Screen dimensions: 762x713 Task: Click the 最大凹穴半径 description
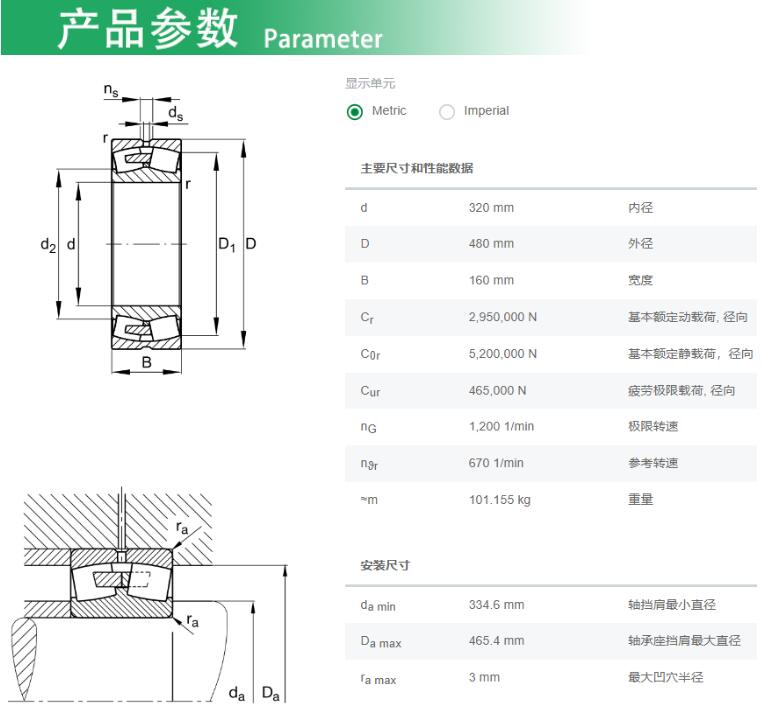pos(665,677)
